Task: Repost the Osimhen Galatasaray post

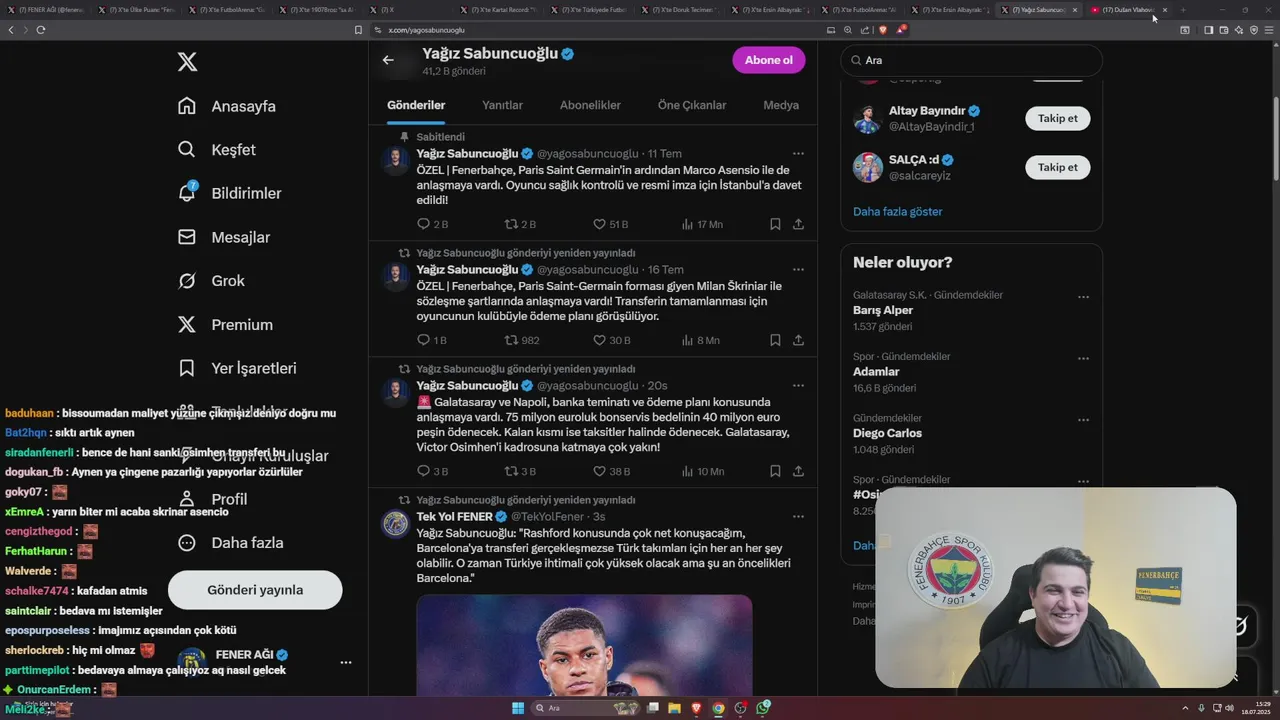Action: (520, 471)
